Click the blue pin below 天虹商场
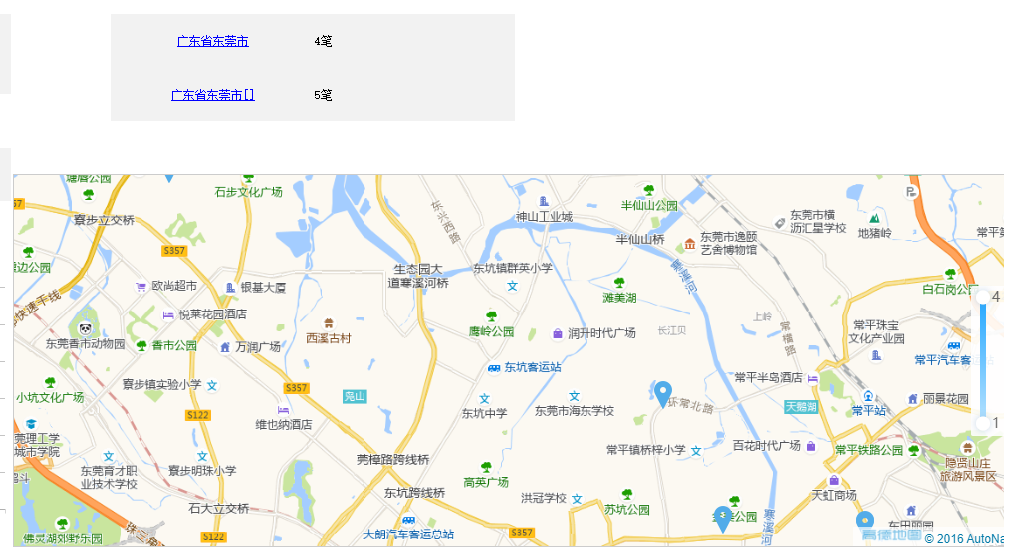Viewport: 1015px width, 557px height. click(x=865, y=521)
